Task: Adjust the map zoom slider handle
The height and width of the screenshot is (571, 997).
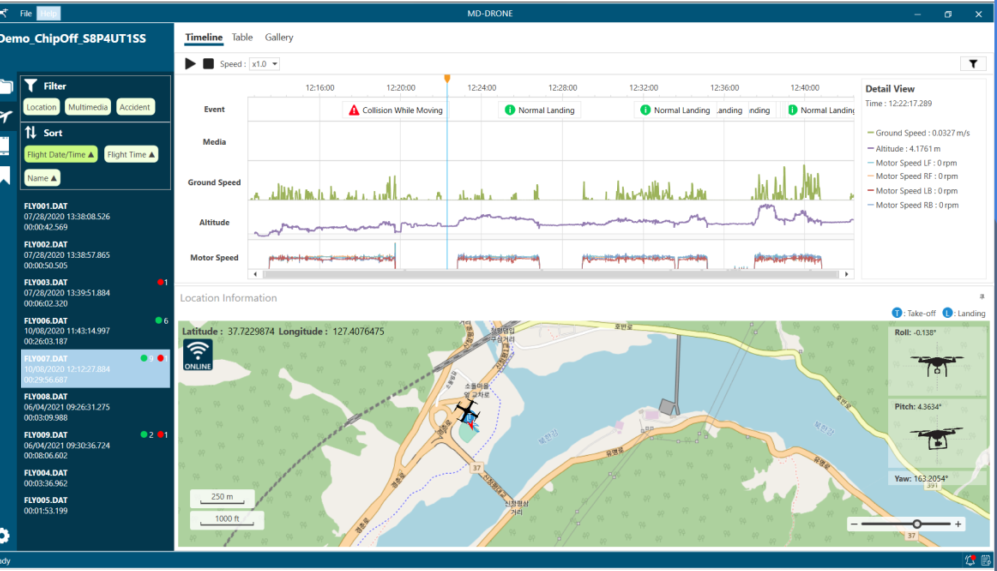Action: tap(917, 524)
